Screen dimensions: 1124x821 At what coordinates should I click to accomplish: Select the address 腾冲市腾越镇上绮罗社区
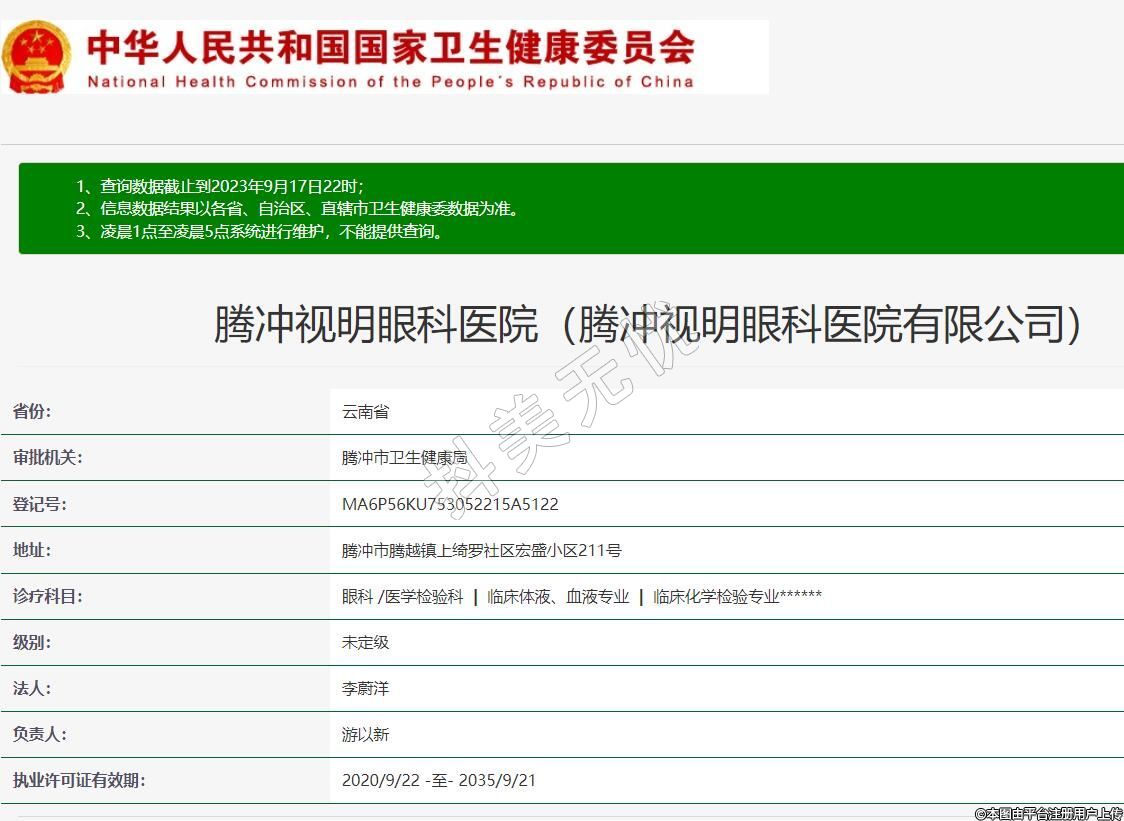pos(481,550)
